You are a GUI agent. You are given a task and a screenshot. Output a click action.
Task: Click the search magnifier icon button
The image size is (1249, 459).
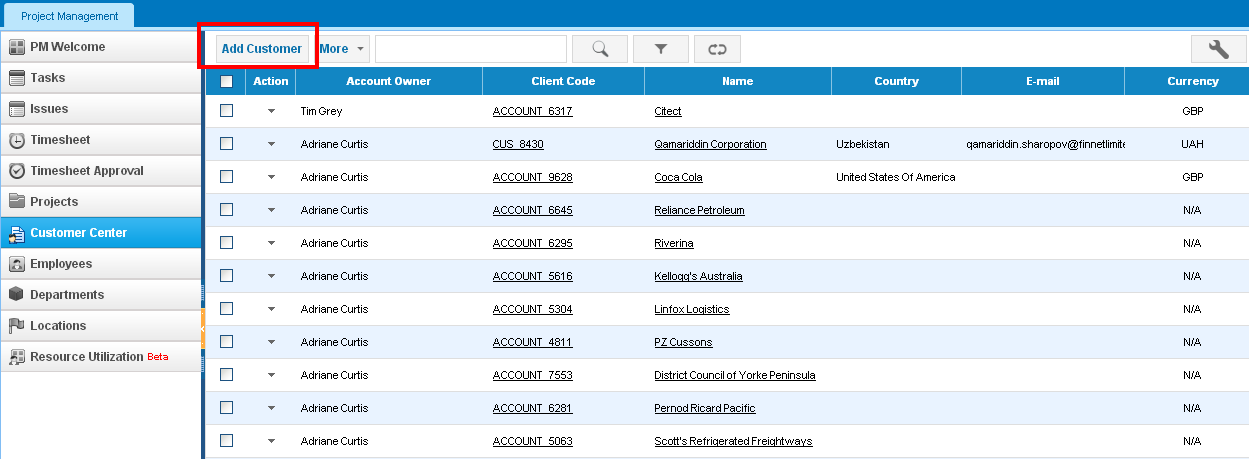click(x=600, y=48)
